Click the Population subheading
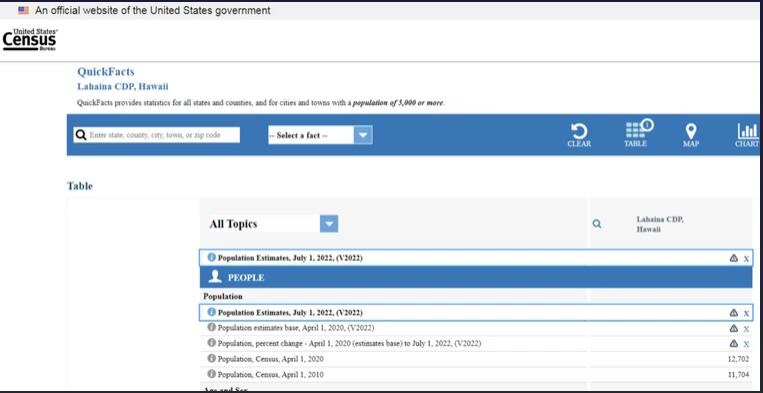The image size is (763, 393). point(223,296)
